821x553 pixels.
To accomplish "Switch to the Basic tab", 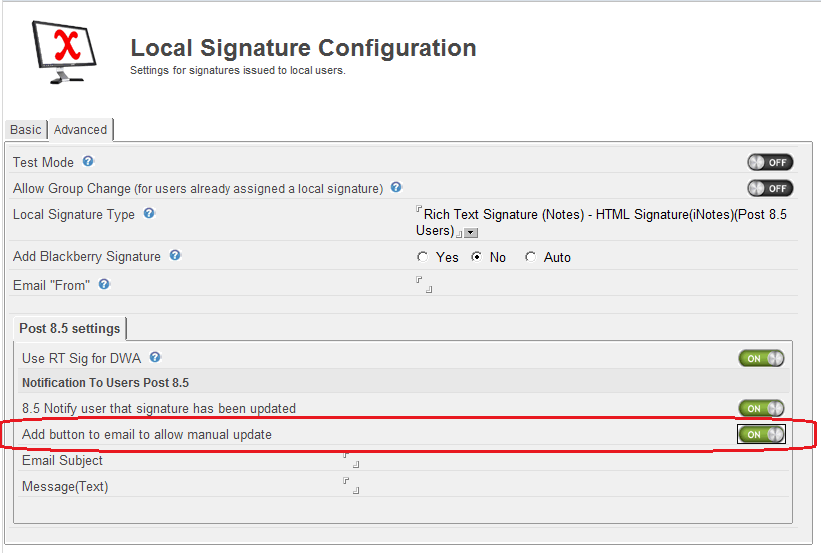I will click(26, 130).
